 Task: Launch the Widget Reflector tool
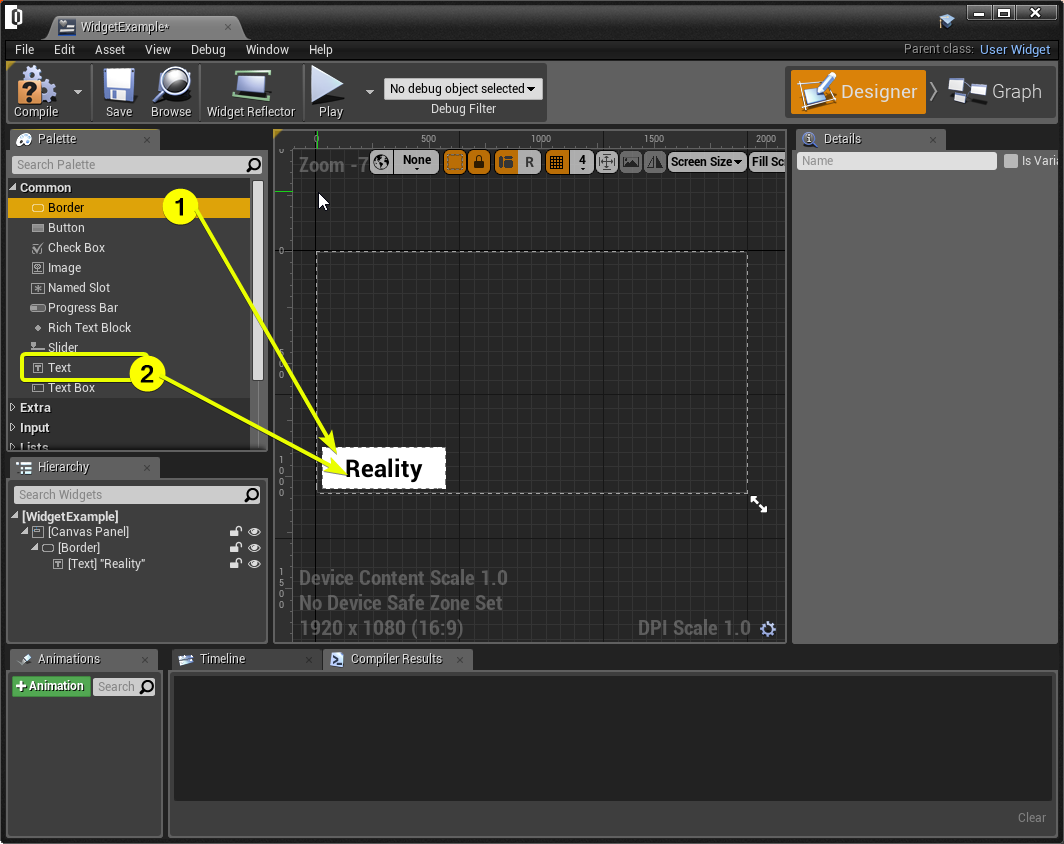(x=250, y=92)
